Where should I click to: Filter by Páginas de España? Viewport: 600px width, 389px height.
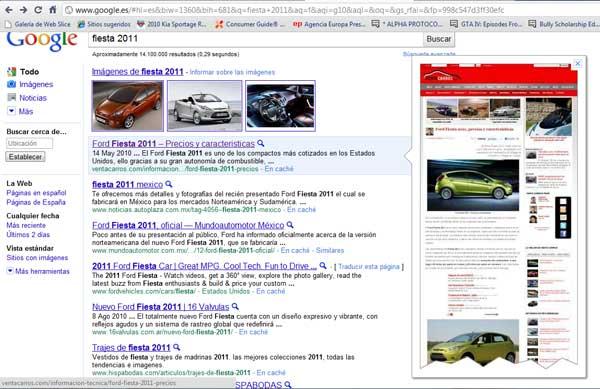(36, 202)
